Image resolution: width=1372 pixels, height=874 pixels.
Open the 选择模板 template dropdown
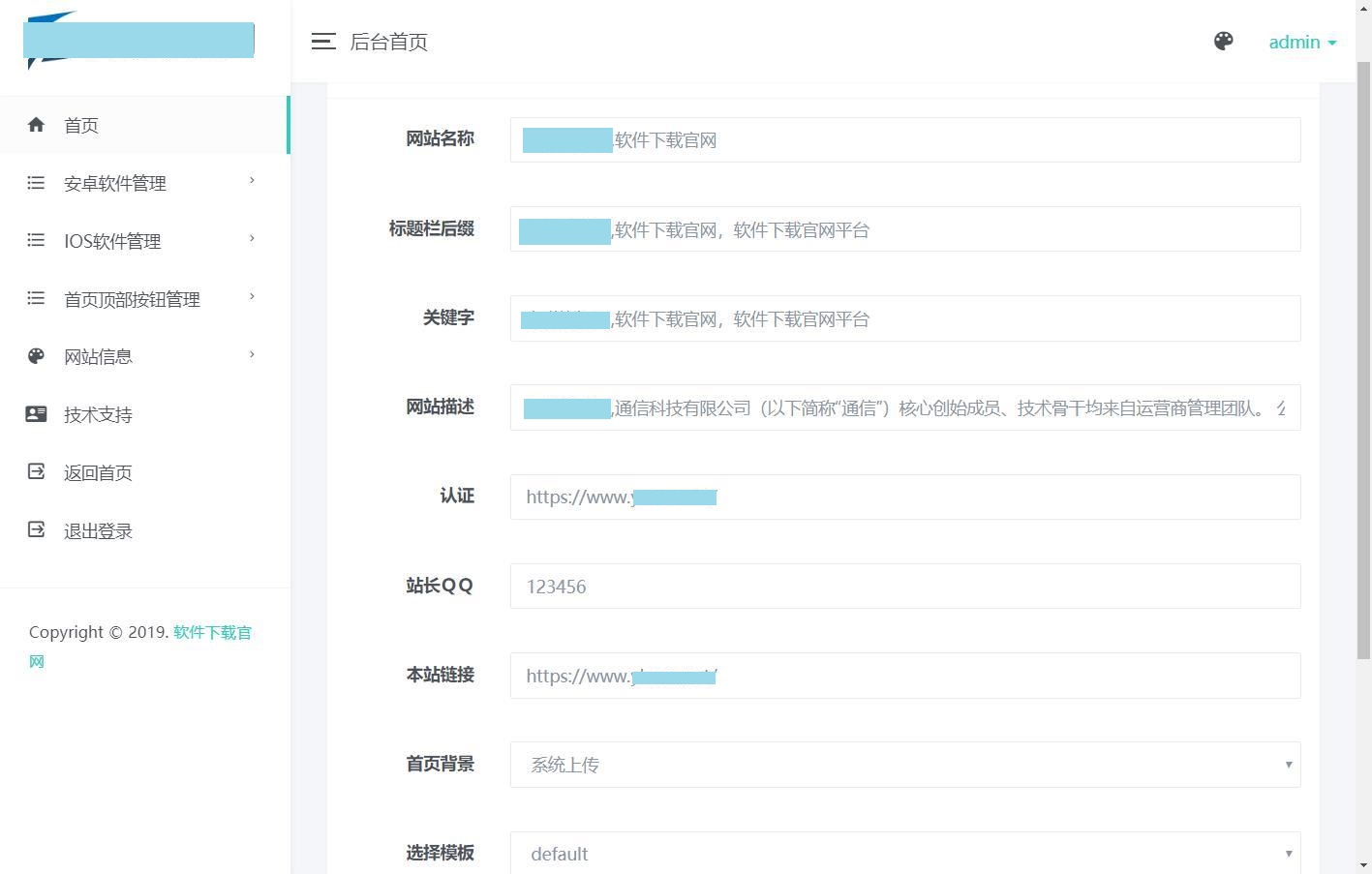[903, 853]
